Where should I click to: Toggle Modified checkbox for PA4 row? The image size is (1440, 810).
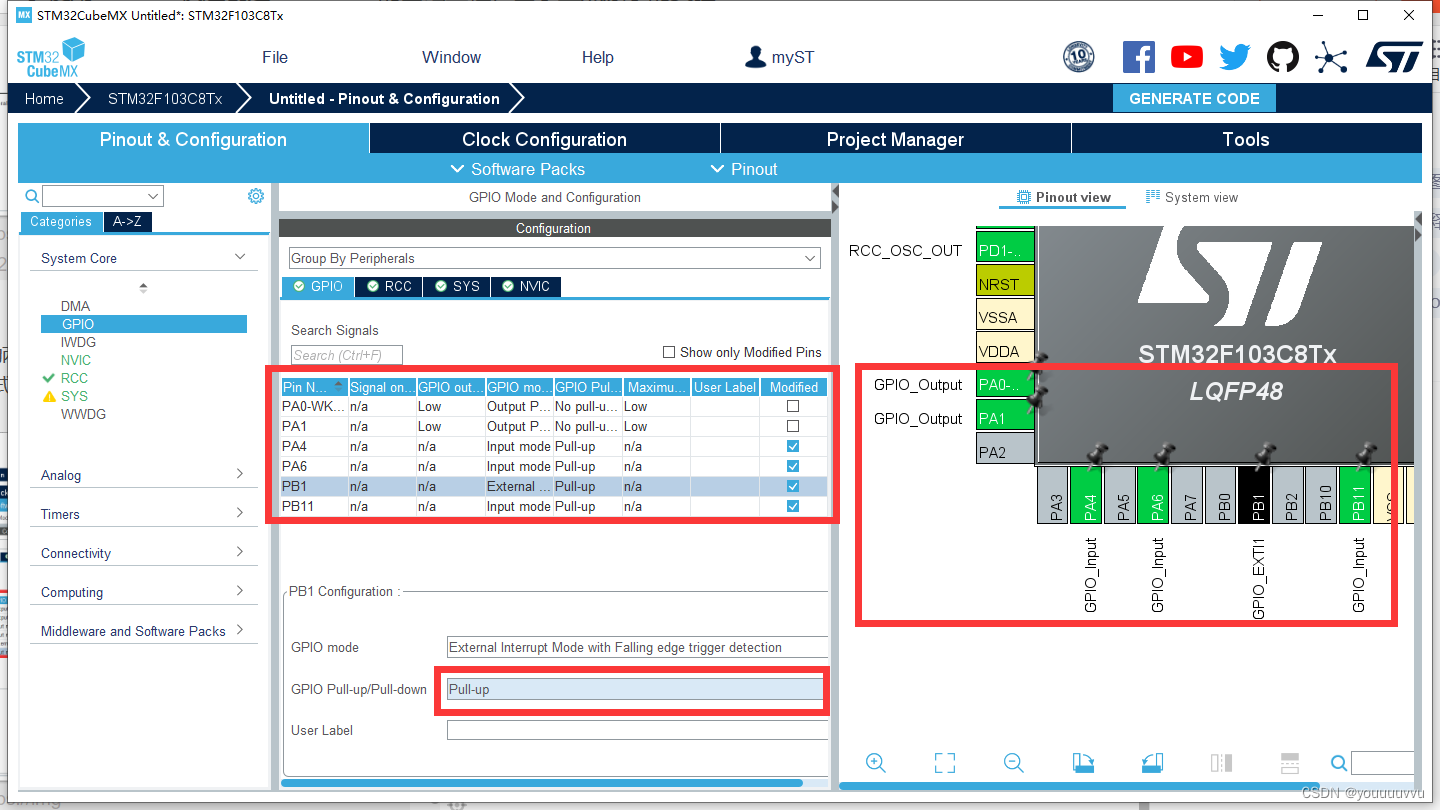(x=793, y=446)
